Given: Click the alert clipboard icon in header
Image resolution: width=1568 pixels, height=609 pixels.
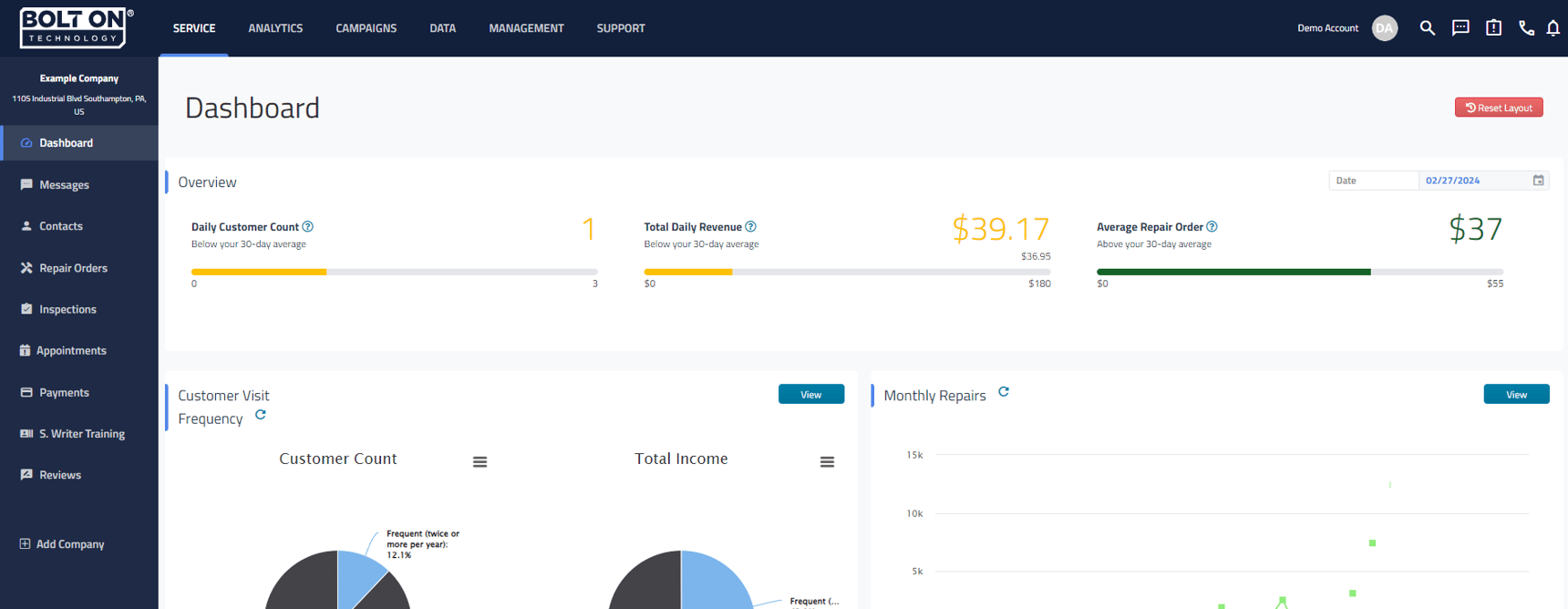Looking at the screenshot, I should coord(1493,28).
